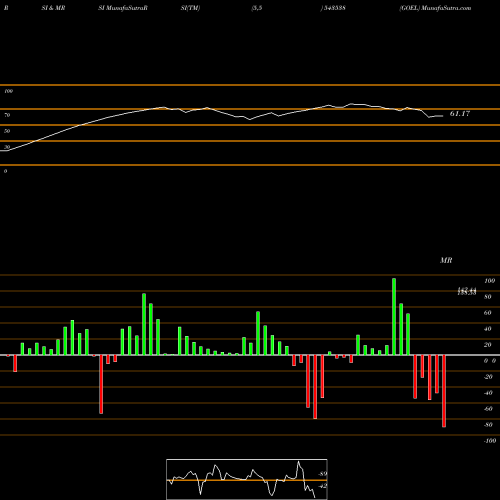Click the RSI axis label 70
This screenshot has width=500, height=500.
point(7,115)
